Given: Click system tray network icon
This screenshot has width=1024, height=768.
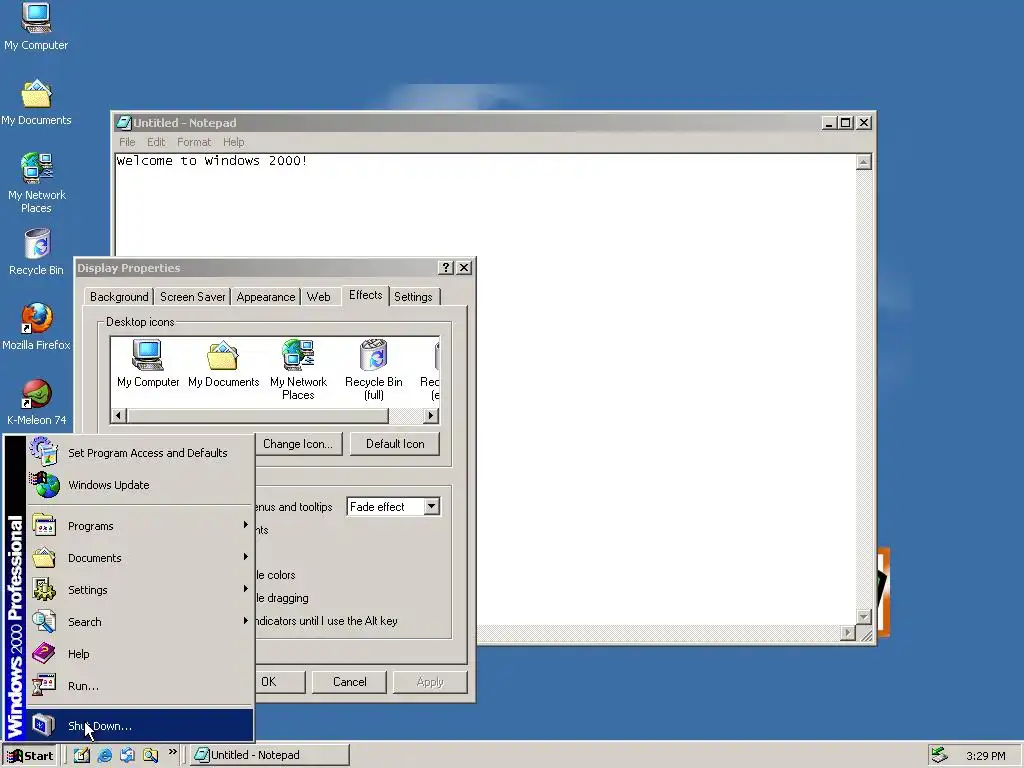Looking at the screenshot, I should pos(939,755).
